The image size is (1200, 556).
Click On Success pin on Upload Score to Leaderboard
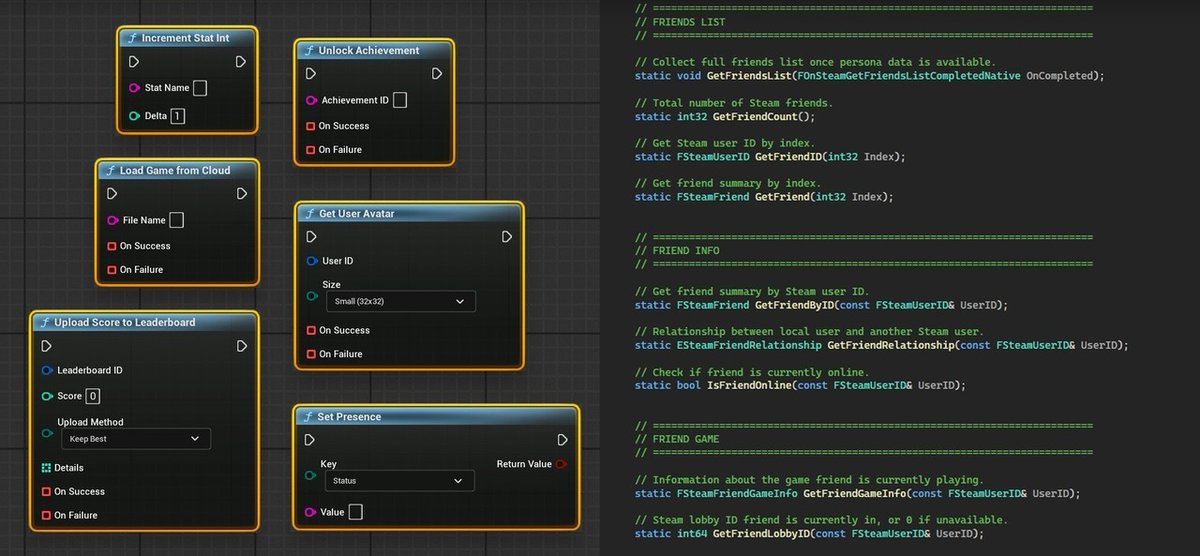pyautogui.click(x=46, y=492)
